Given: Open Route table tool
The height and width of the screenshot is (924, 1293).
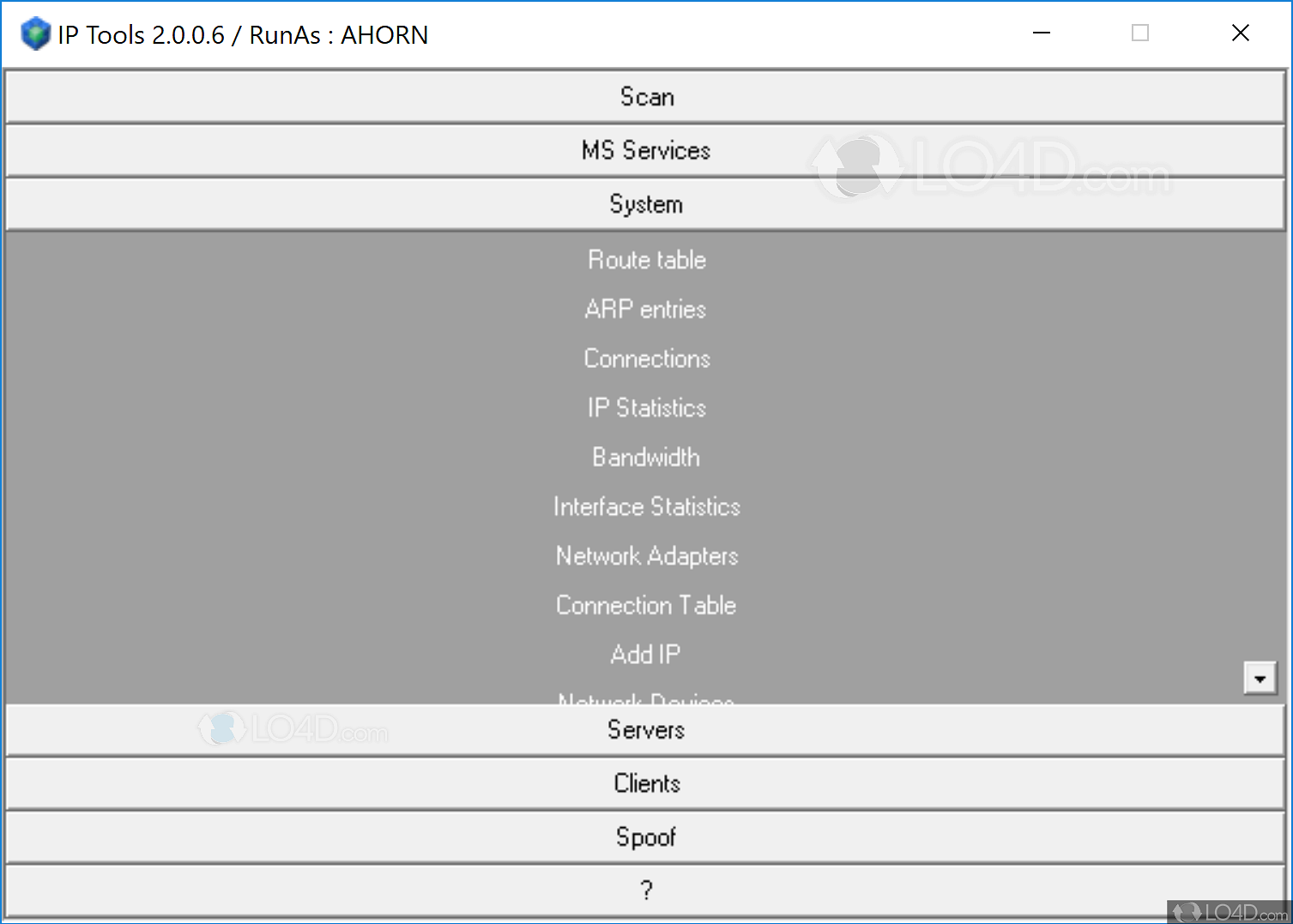Looking at the screenshot, I should (647, 260).
